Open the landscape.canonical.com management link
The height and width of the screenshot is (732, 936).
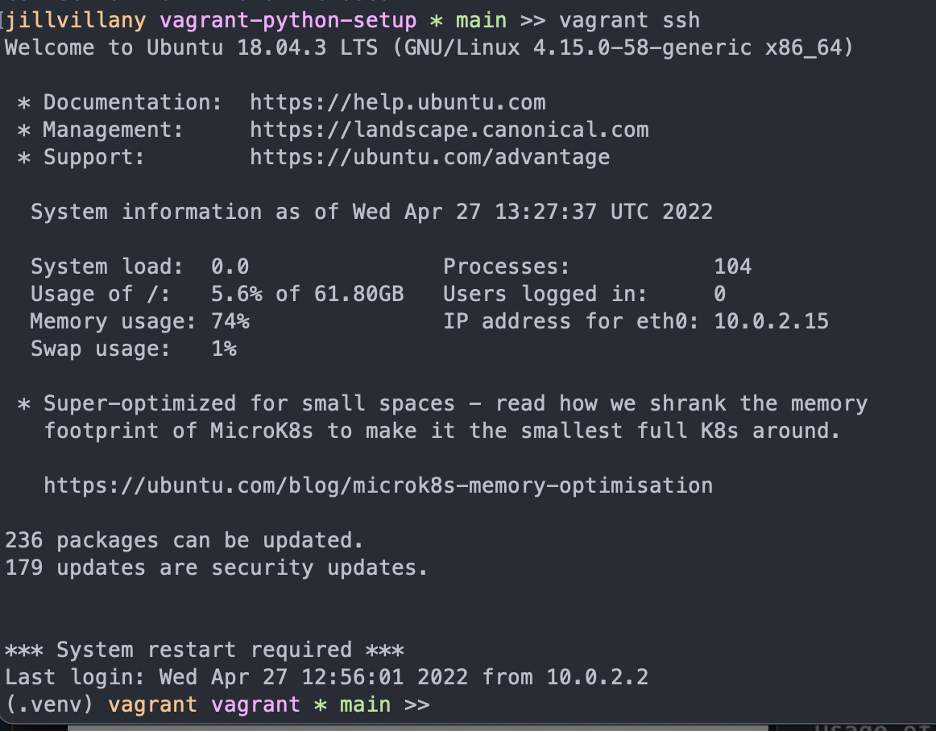449,129
